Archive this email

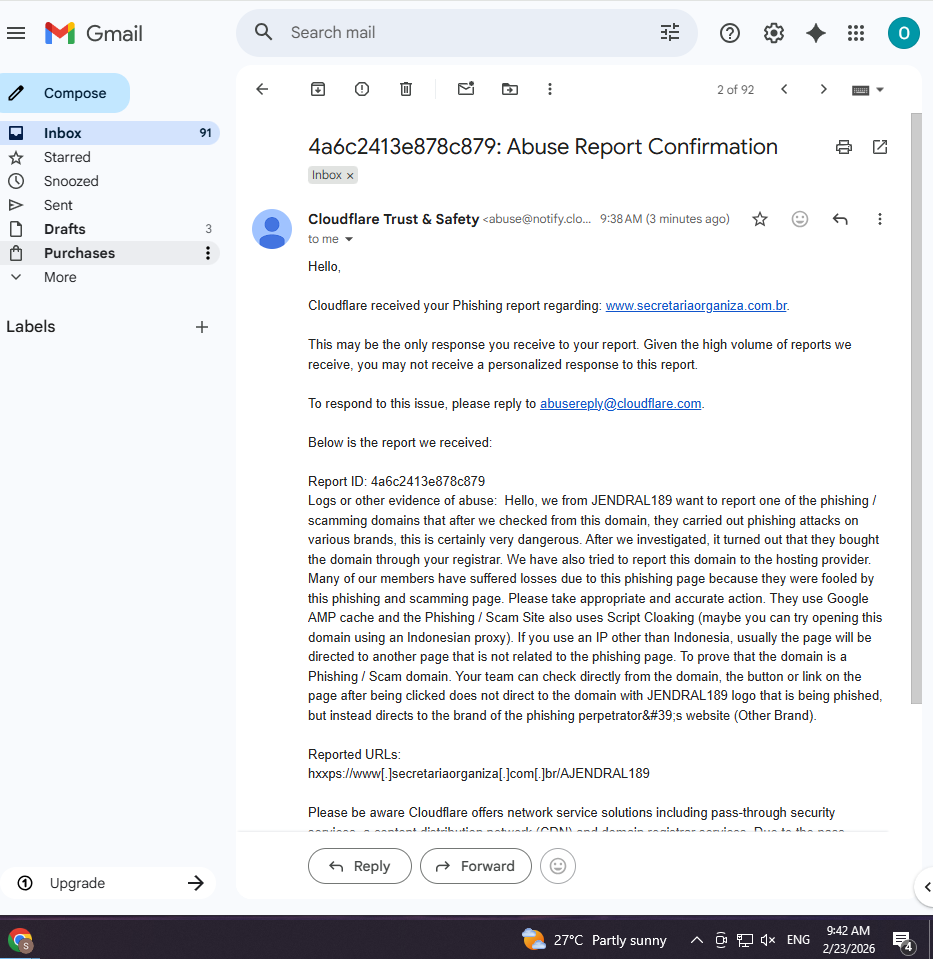(318, 89)
